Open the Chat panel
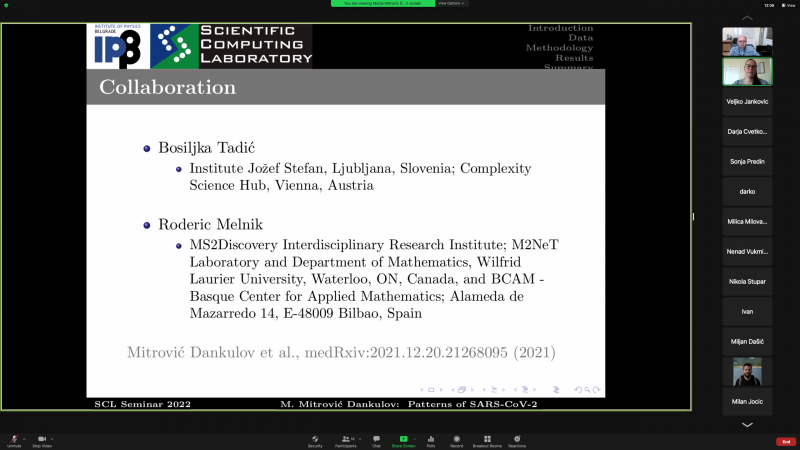 tap(376, 439)
